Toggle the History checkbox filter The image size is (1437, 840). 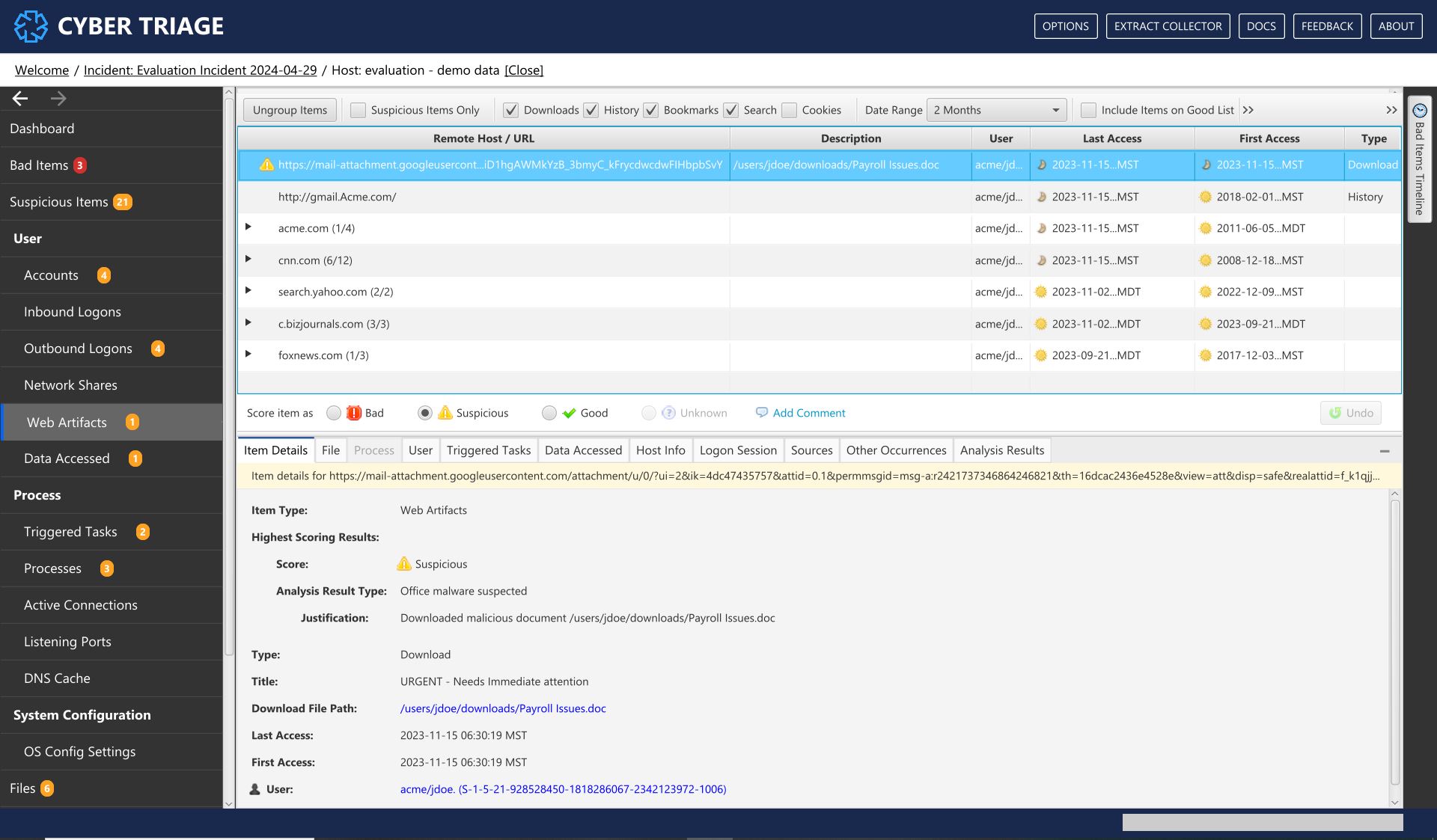593,109
